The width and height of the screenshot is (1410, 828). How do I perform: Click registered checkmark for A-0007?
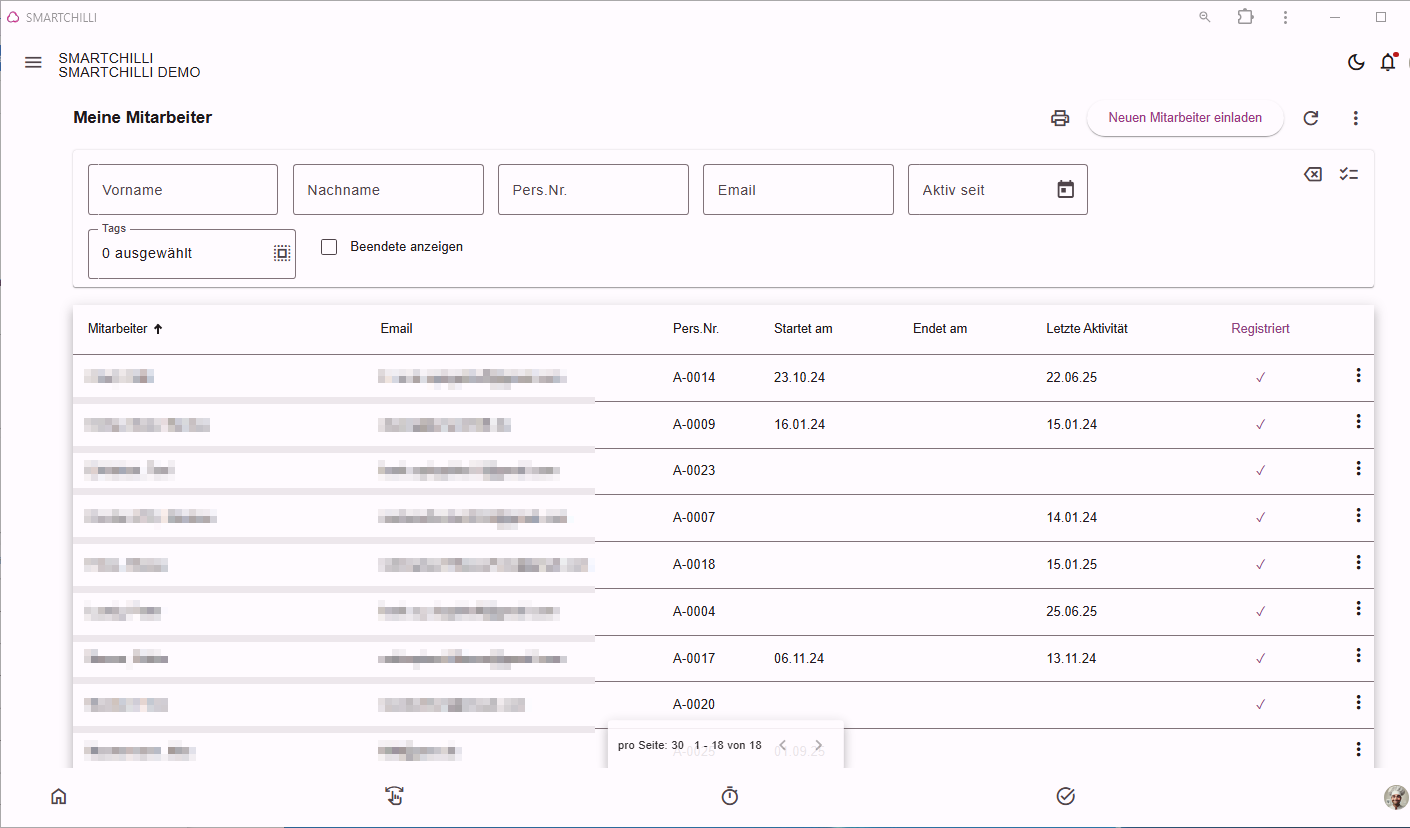pos(1260,518)
